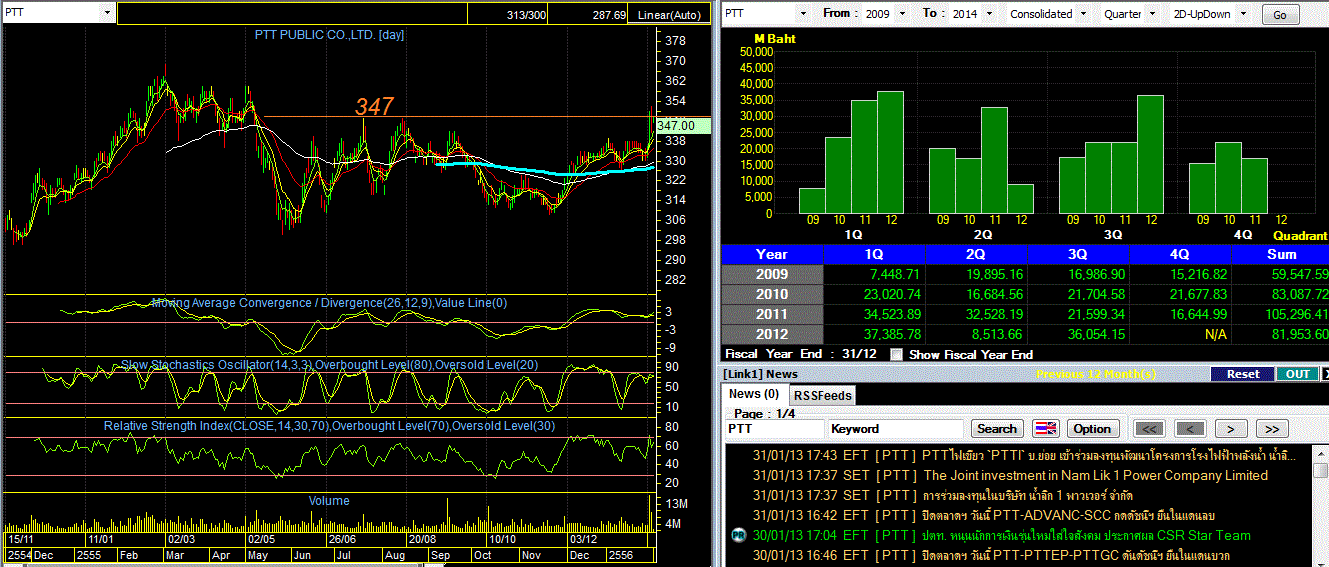Image resolution: width=1329 pixels, height=567 pixels.
Task: Click the news list scrollbar up arrow
Action: click(1319, 452)
